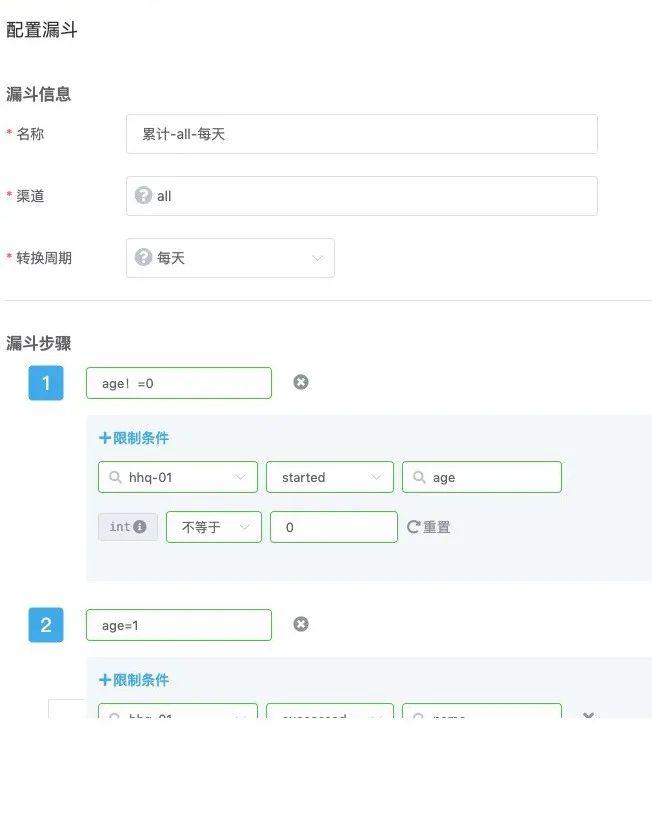Screen dimensions: 652x814
Task: Open the hhq-01 selector dropdown
Action: [177, 477]
